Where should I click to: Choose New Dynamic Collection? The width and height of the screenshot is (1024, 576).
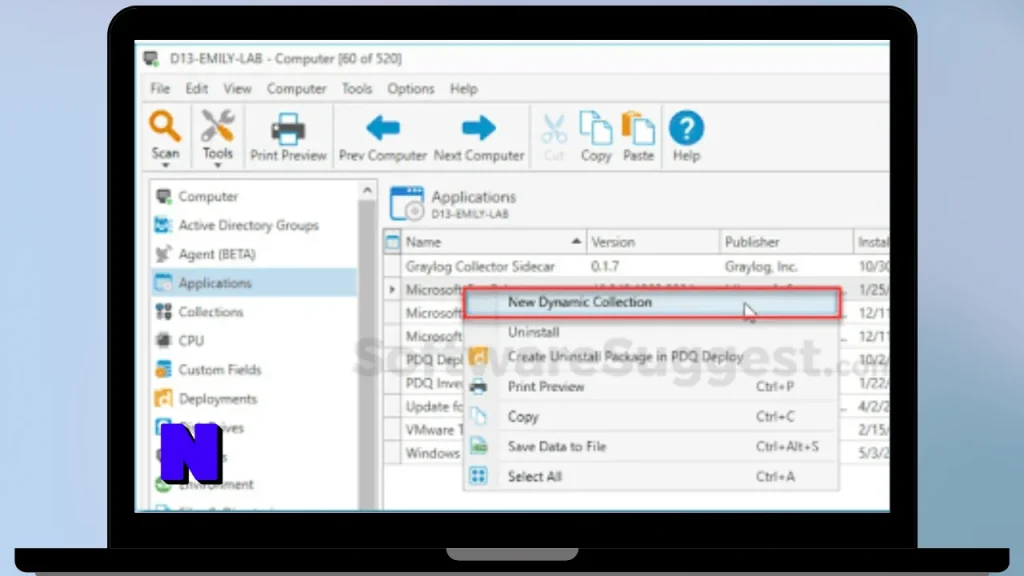(x=652, y=302)
